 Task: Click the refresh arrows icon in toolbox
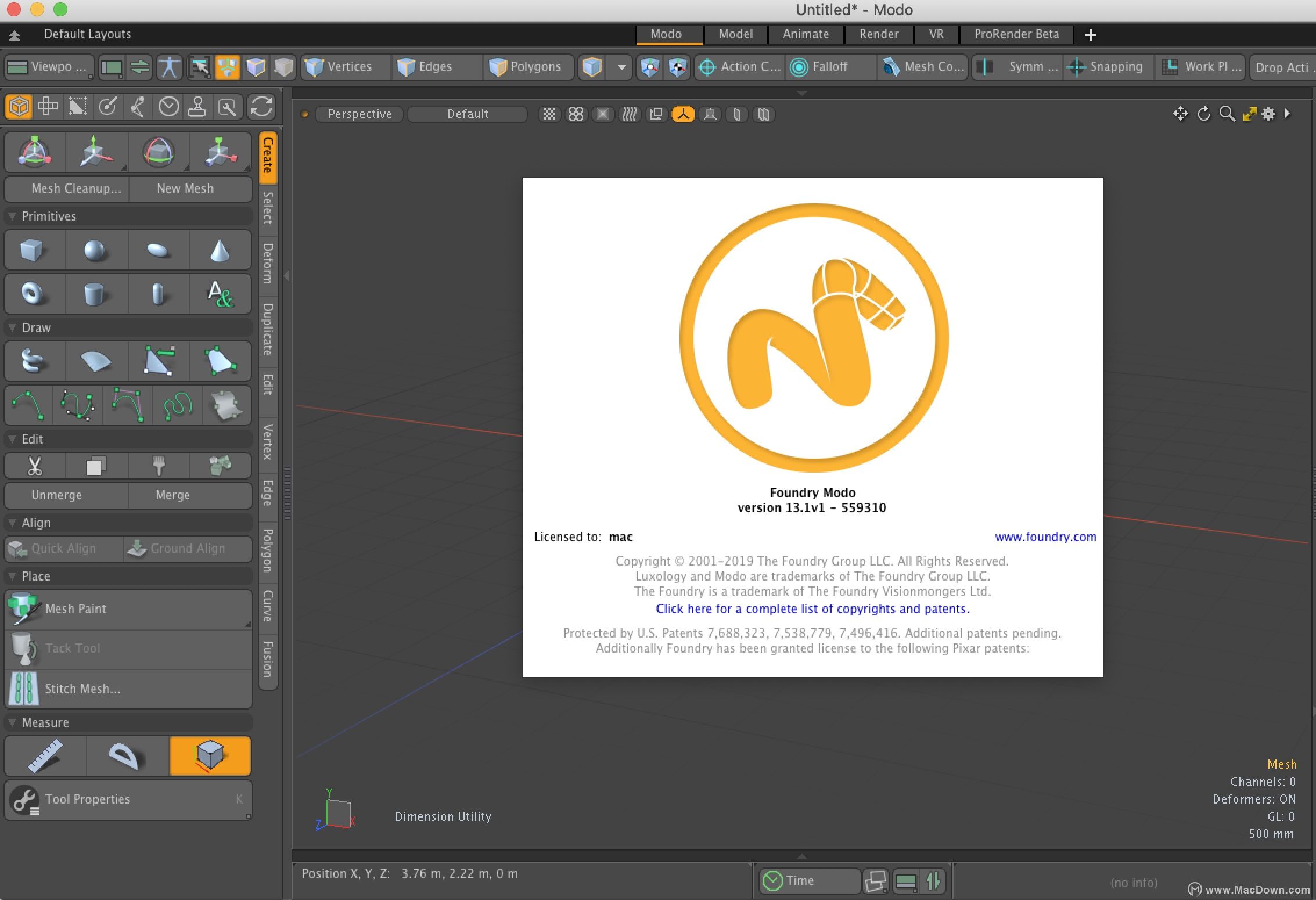[x=261, y=107]
